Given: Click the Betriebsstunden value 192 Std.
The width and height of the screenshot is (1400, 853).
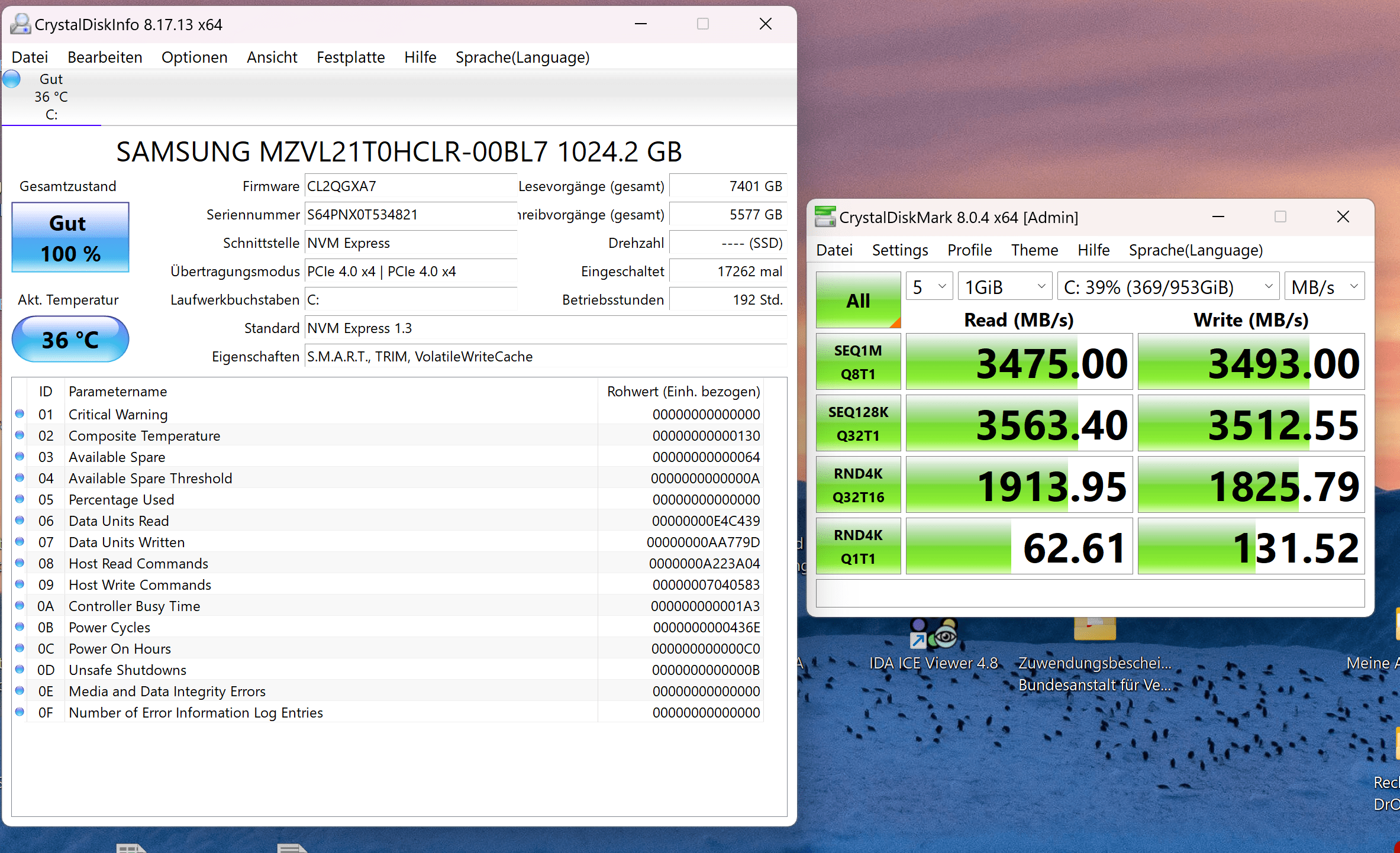Looking at the screenshot, I should point(728,300).
